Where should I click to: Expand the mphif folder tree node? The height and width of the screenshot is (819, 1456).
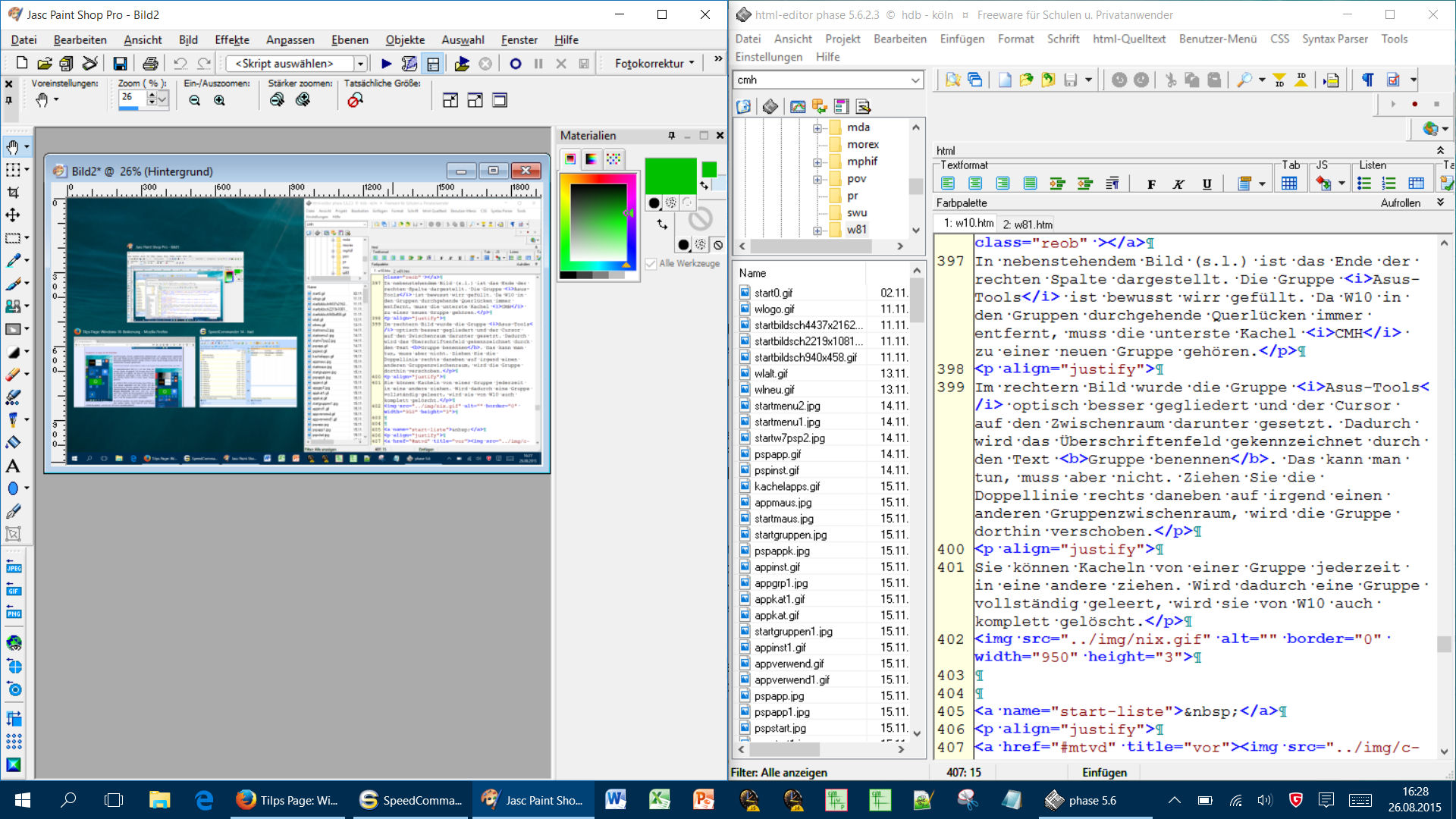point(817,162)
